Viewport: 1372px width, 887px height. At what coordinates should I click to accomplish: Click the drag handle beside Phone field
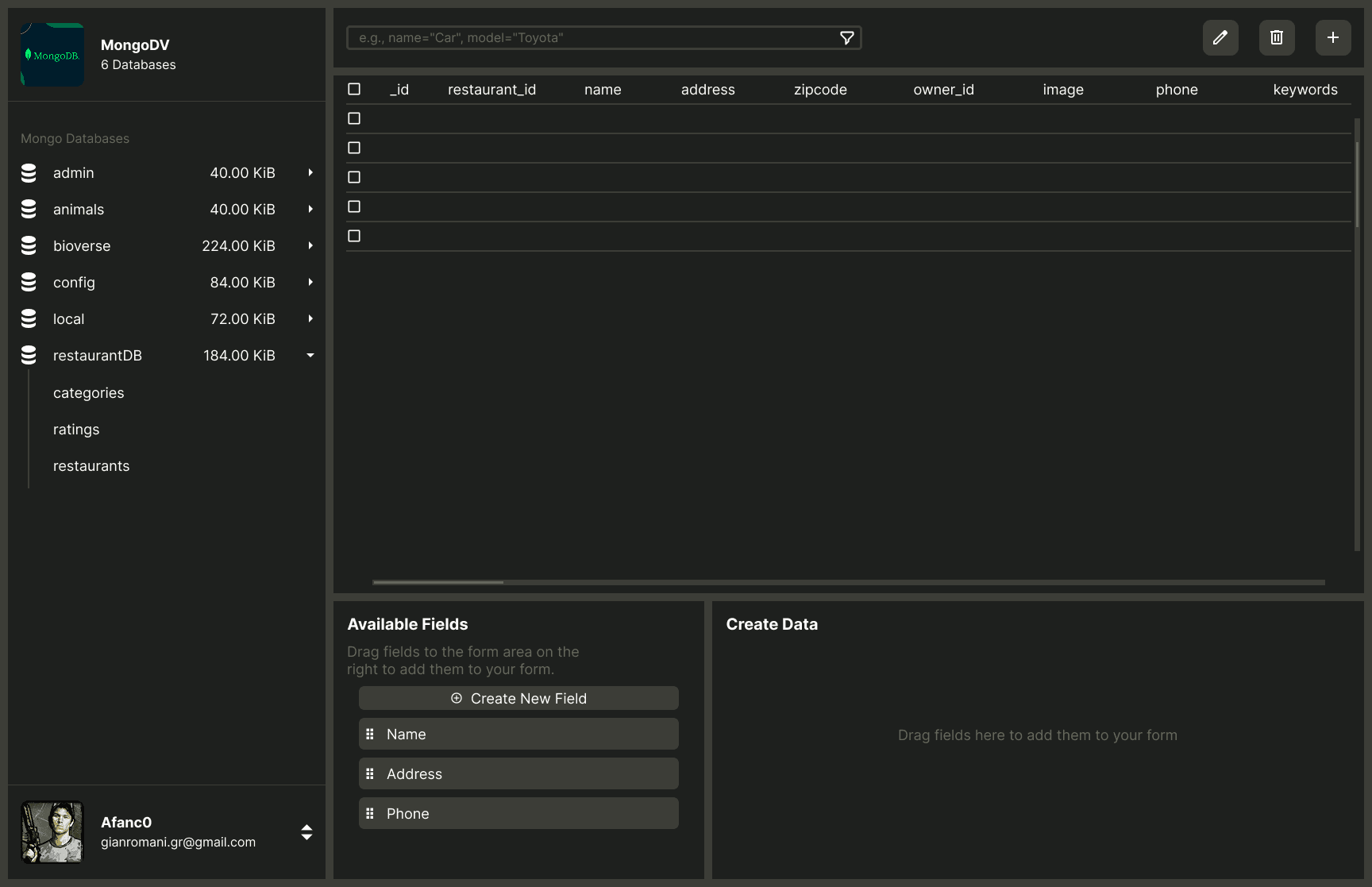(x=370, y=814)
